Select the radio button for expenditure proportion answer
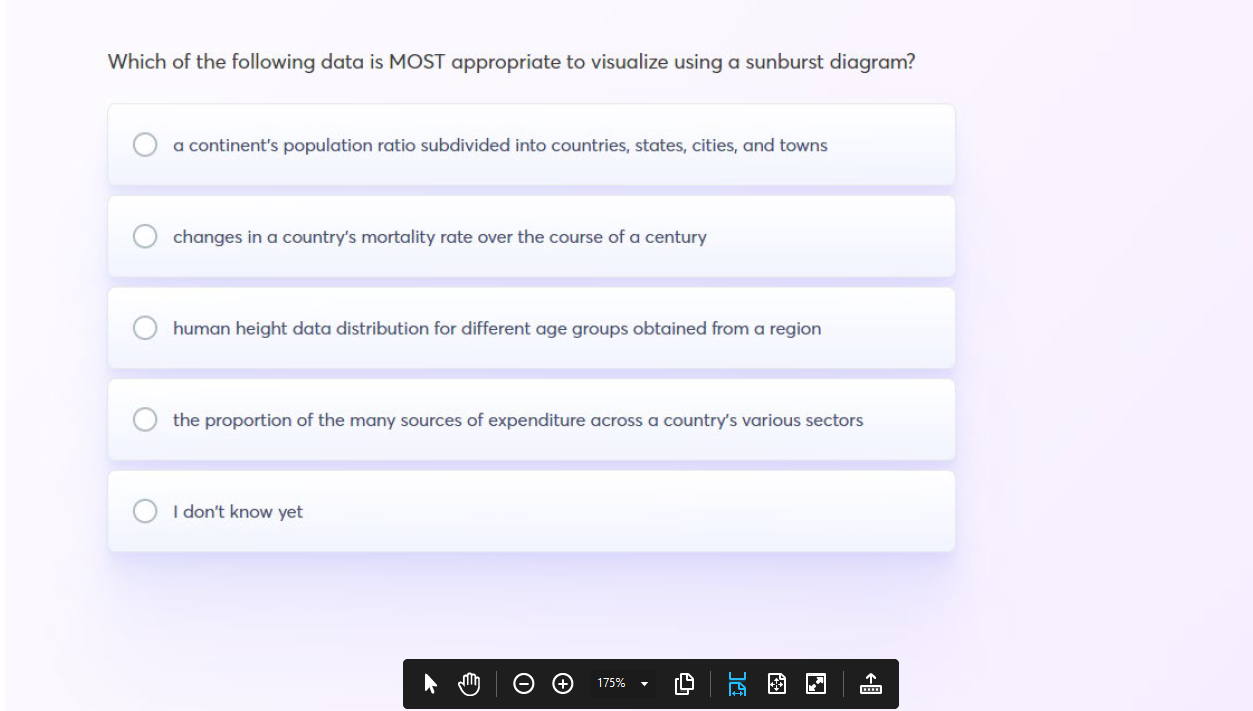Screen dimensions: 1253x711 pos(145,419)
